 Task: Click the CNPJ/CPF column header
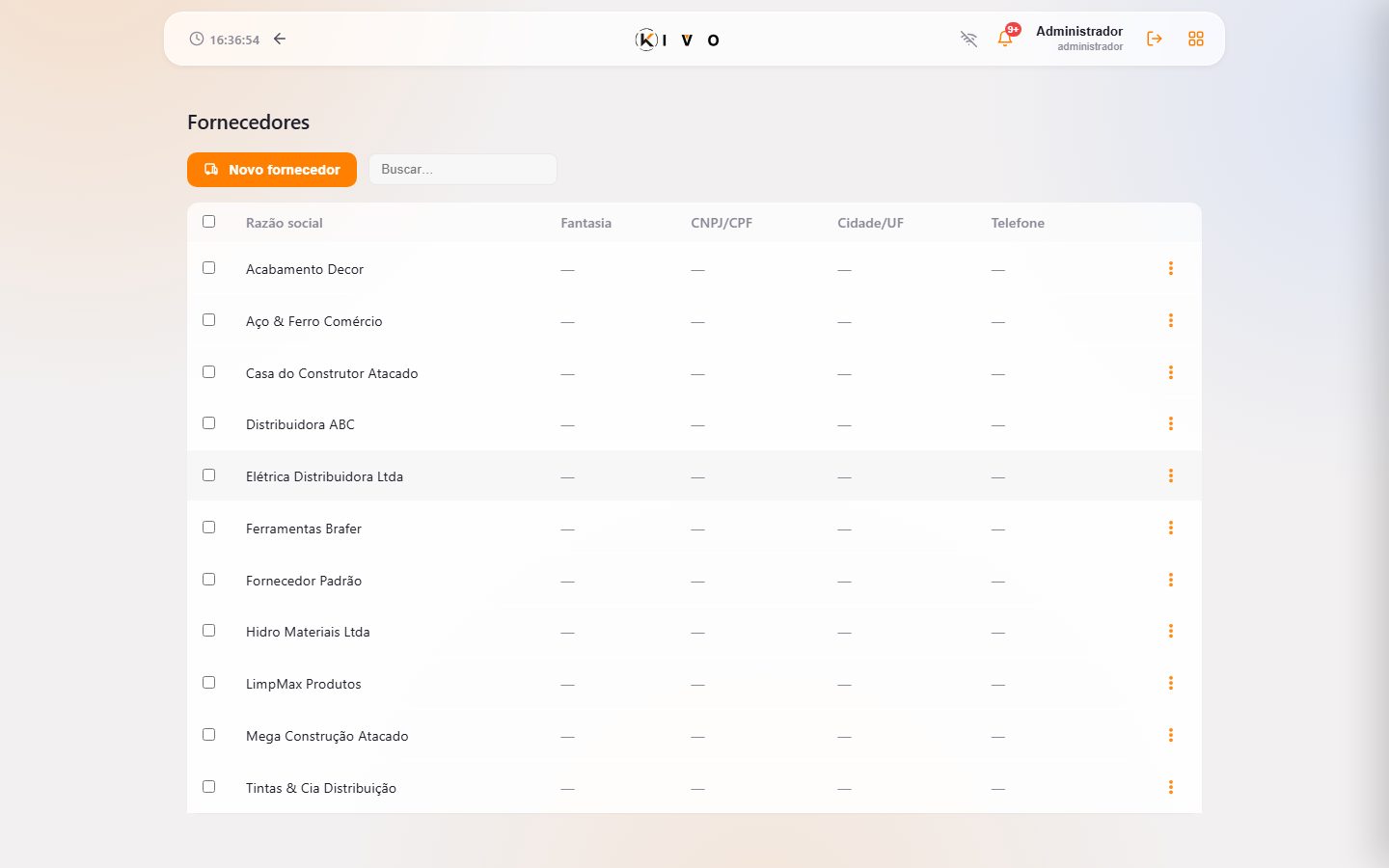coord(722,223)
